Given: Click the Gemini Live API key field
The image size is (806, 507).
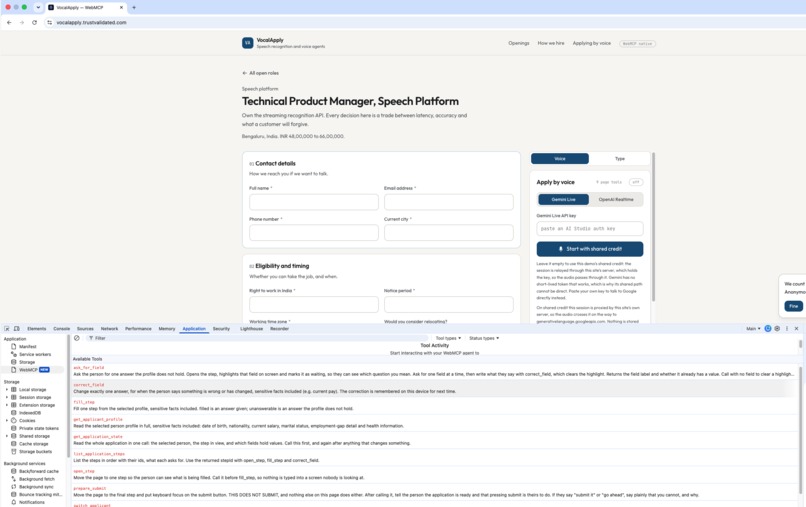Looking at the screenshot, I should point(590,228).
